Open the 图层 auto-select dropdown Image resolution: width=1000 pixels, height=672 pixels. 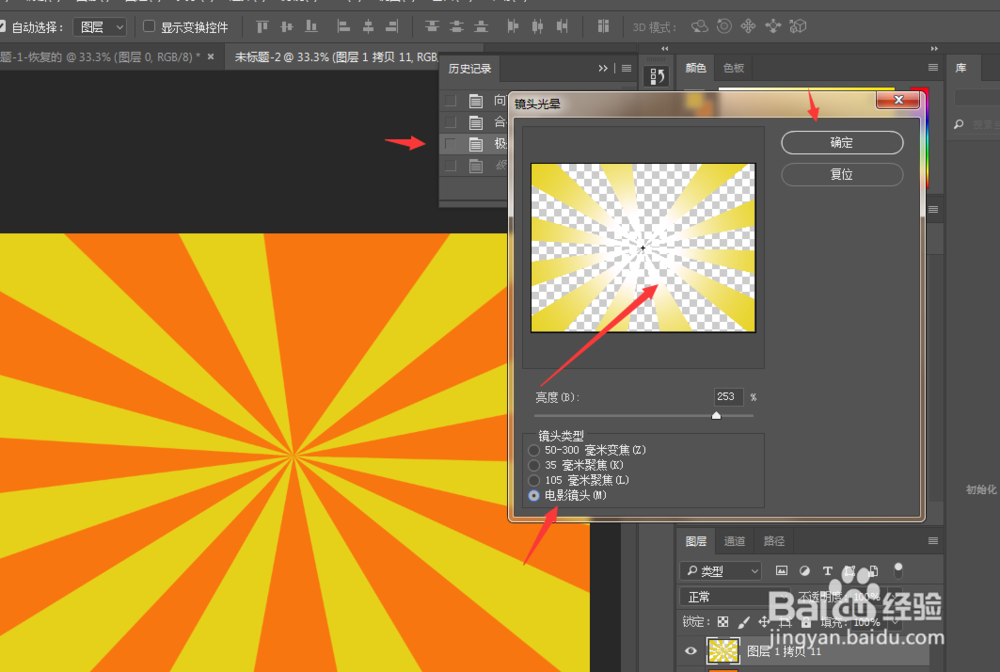click(100, 27)
